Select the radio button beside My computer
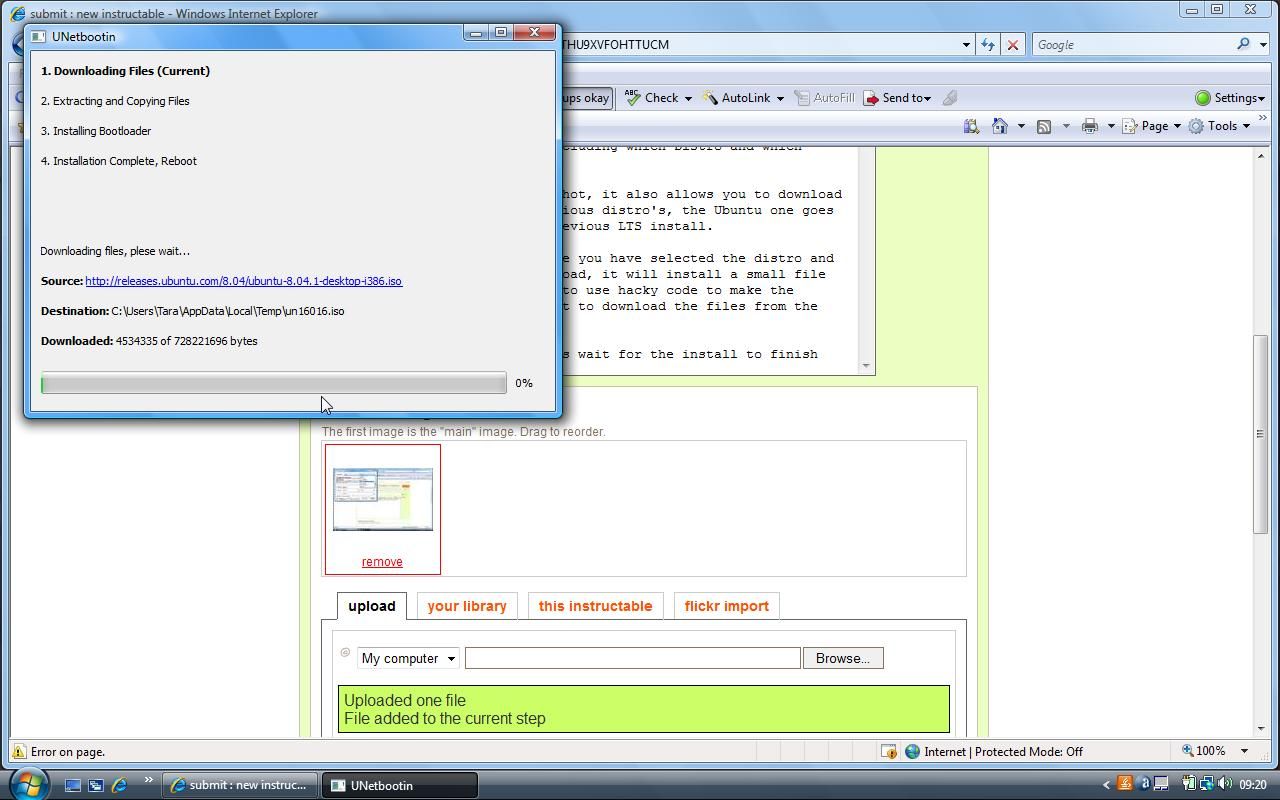The image size is (1280, 800). click(x=345, y=653)
